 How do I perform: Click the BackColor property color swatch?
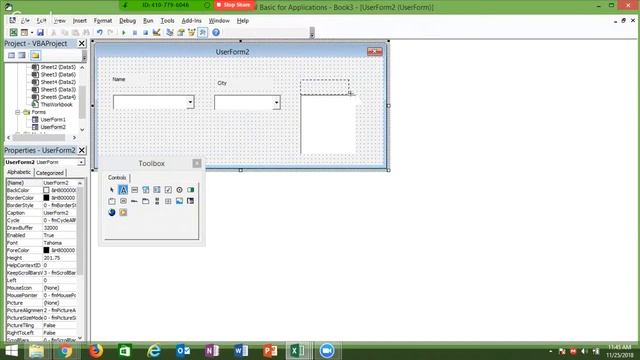click(46, 190)
